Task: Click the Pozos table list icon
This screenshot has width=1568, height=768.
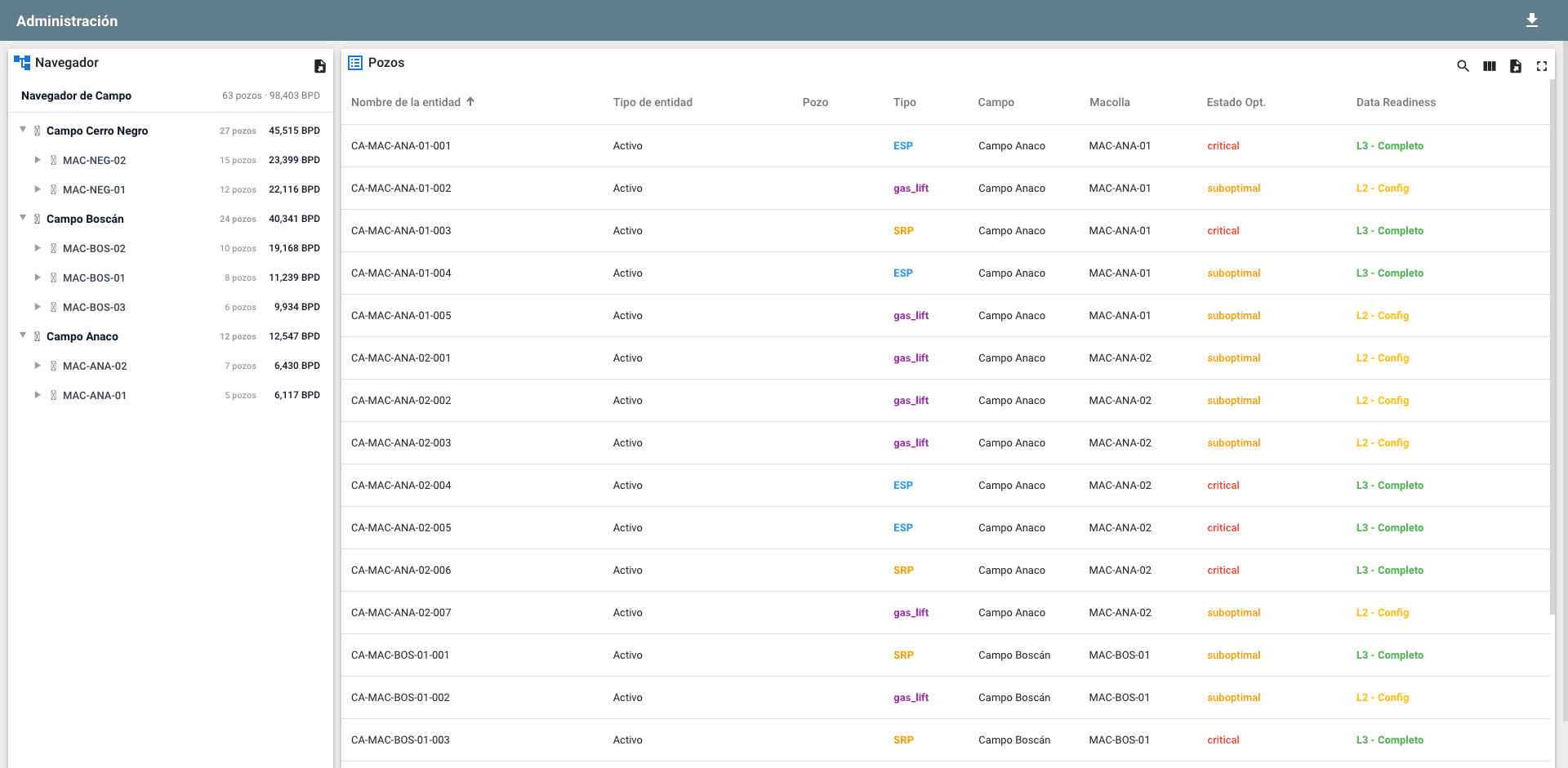Action: tap(355, 63)
